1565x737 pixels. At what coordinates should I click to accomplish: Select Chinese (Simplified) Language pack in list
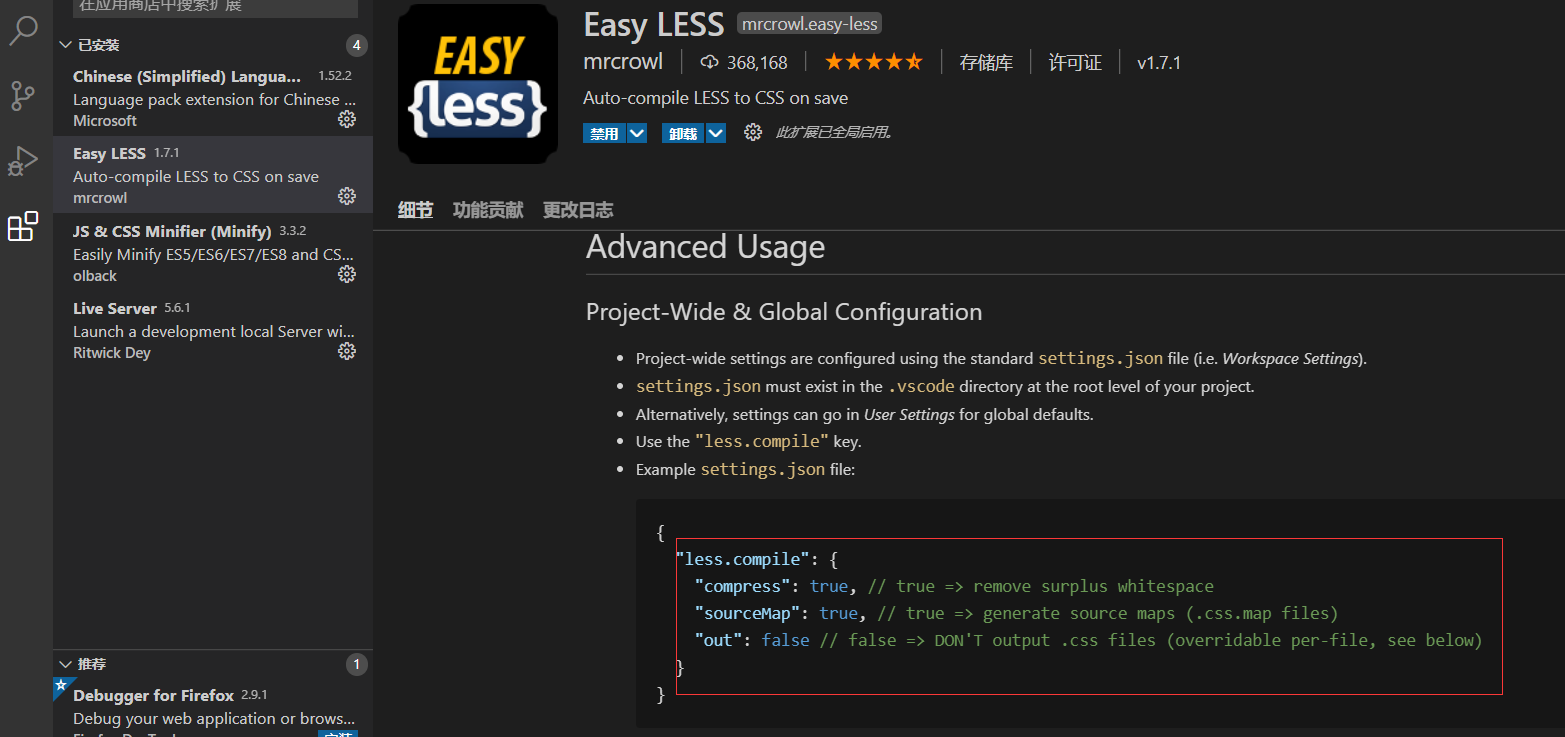(213, 98)
